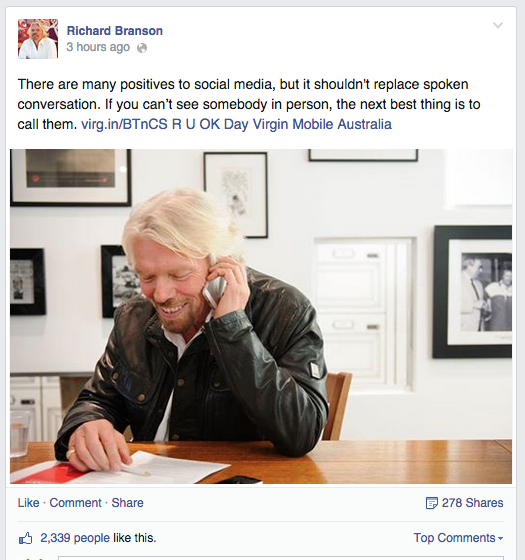Click the Richard Branson name link
Screen dimensions: 525x560
[x=115, y=31]
